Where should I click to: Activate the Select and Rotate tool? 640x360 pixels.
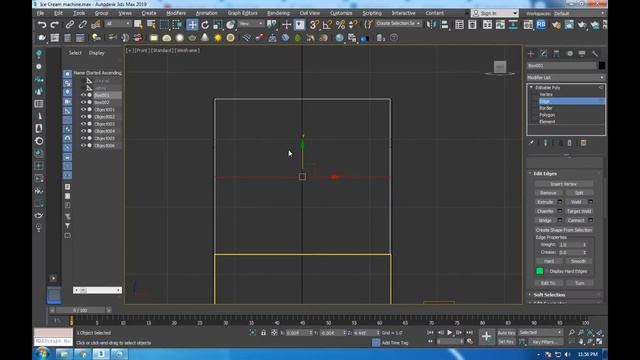pos(205,25)
